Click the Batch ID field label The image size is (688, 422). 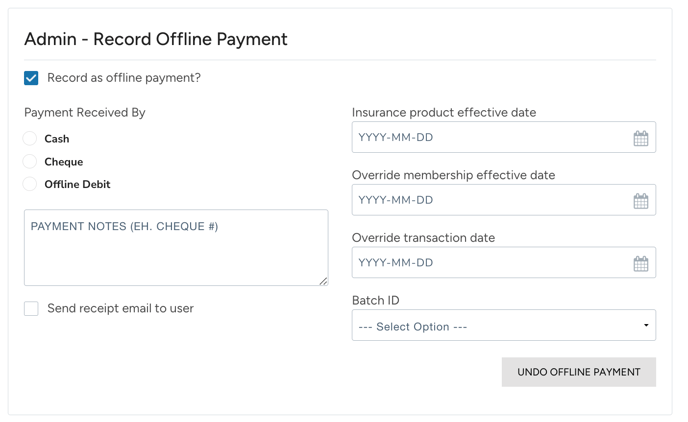(375, 300)
